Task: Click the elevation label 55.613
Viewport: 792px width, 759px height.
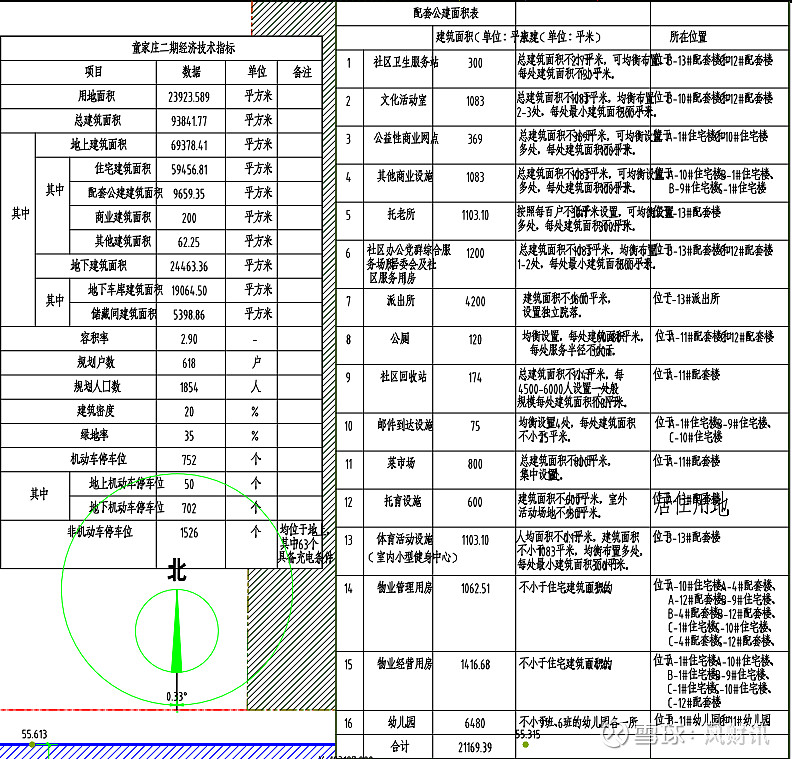Action: pyautogui.click(x=34, y=734)
